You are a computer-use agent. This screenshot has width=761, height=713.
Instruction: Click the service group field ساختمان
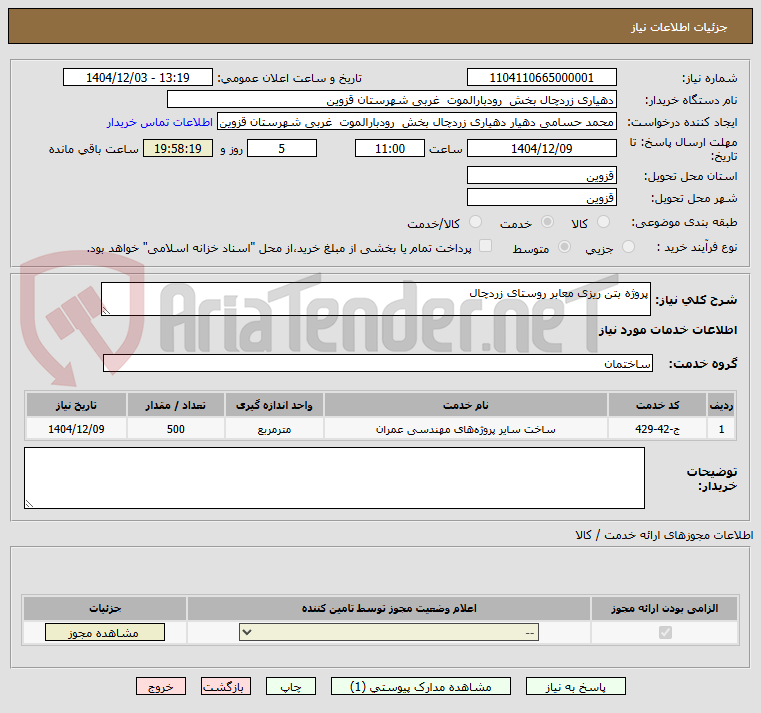(x=378, y=363)
